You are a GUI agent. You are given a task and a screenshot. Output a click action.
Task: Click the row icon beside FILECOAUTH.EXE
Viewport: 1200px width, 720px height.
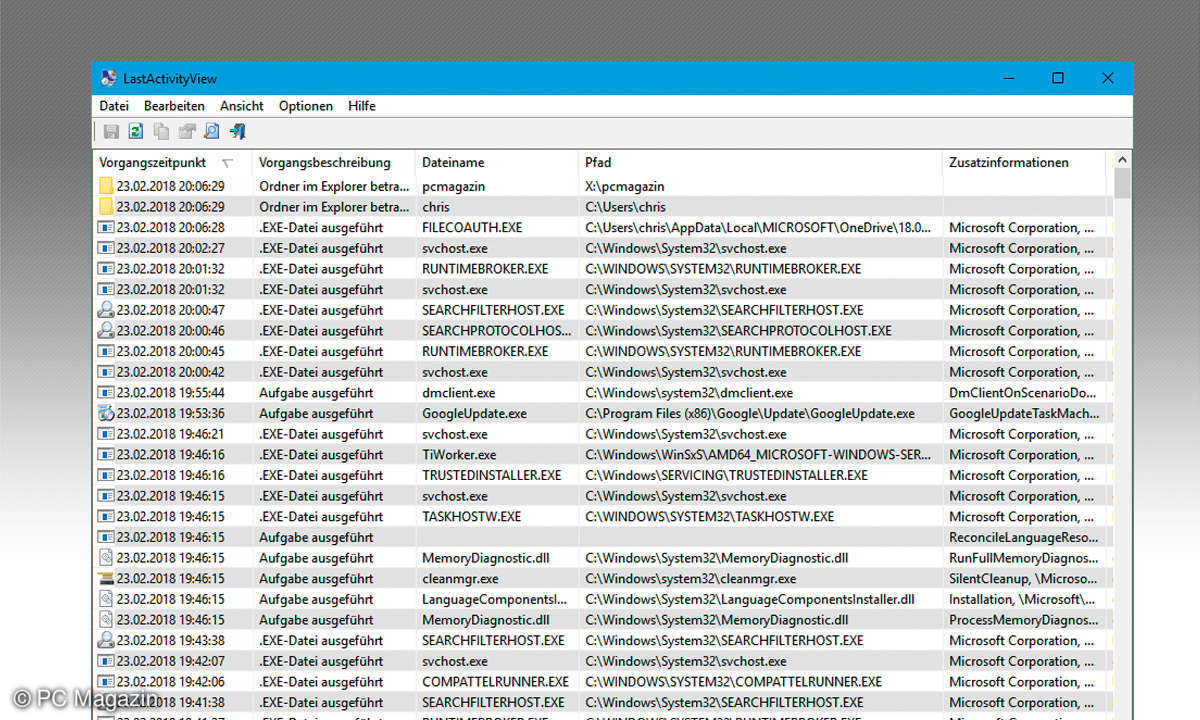[x=106, y=227]
